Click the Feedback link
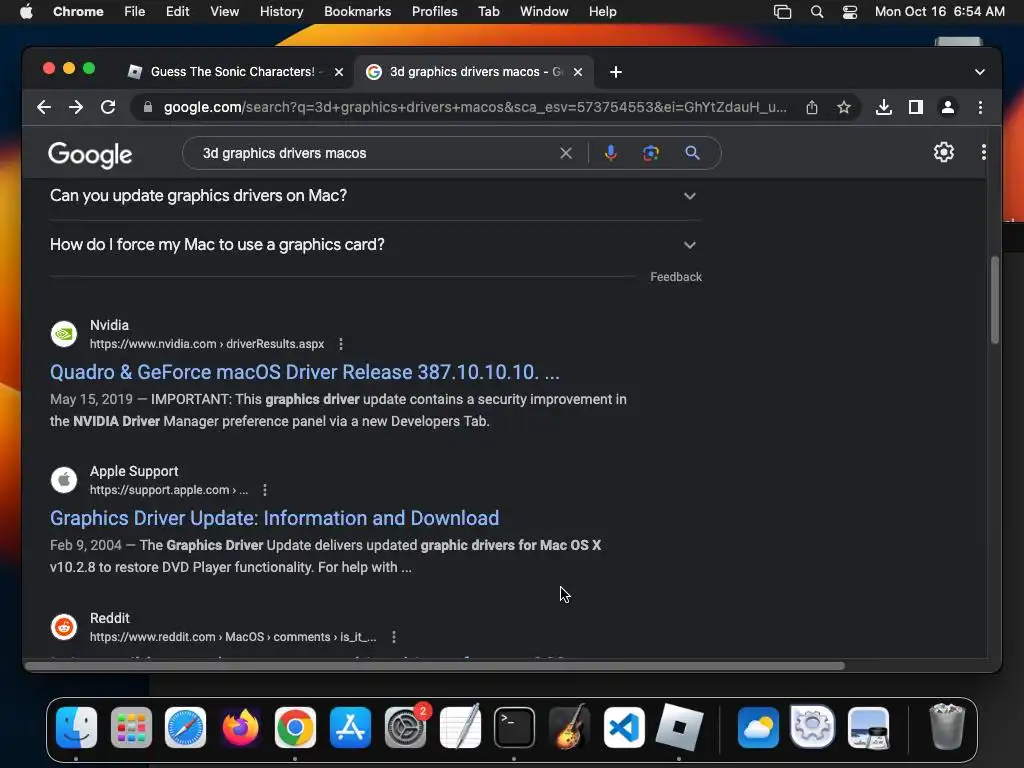Image resolution: width=1024 pixels, height=768 pixels. coord(676,277)
